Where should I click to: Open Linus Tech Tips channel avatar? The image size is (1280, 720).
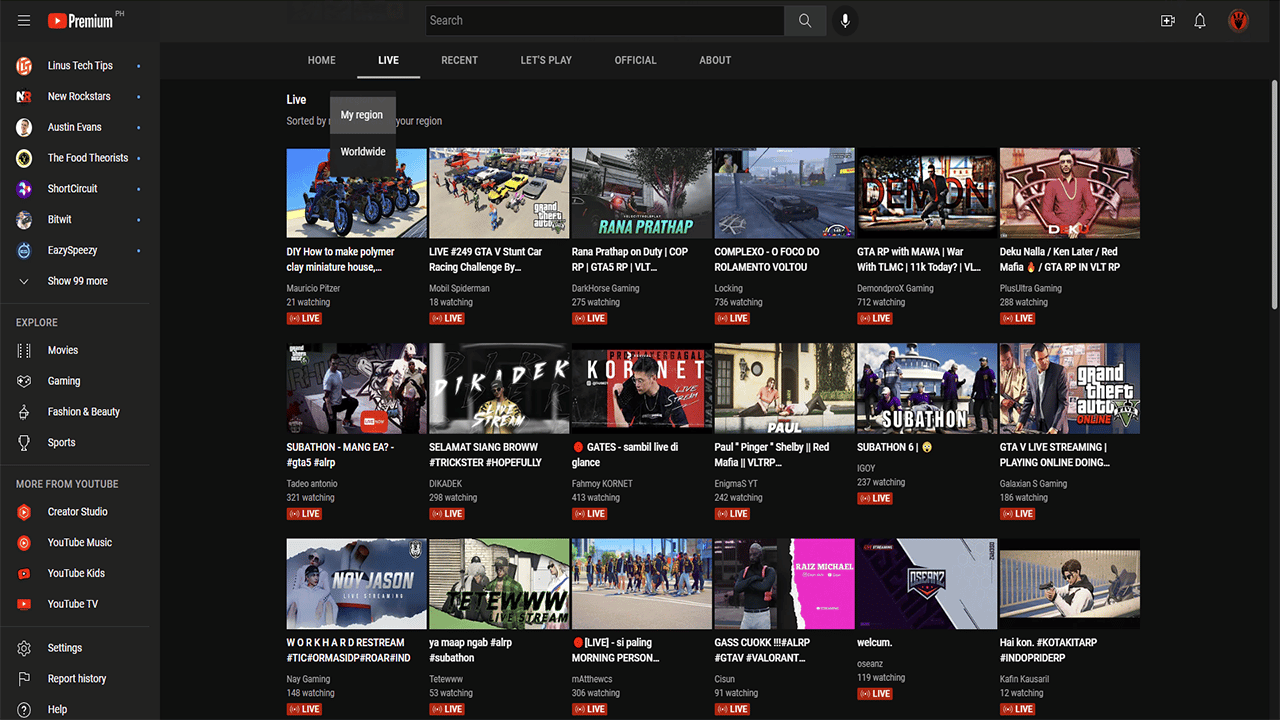coord(24,66)
